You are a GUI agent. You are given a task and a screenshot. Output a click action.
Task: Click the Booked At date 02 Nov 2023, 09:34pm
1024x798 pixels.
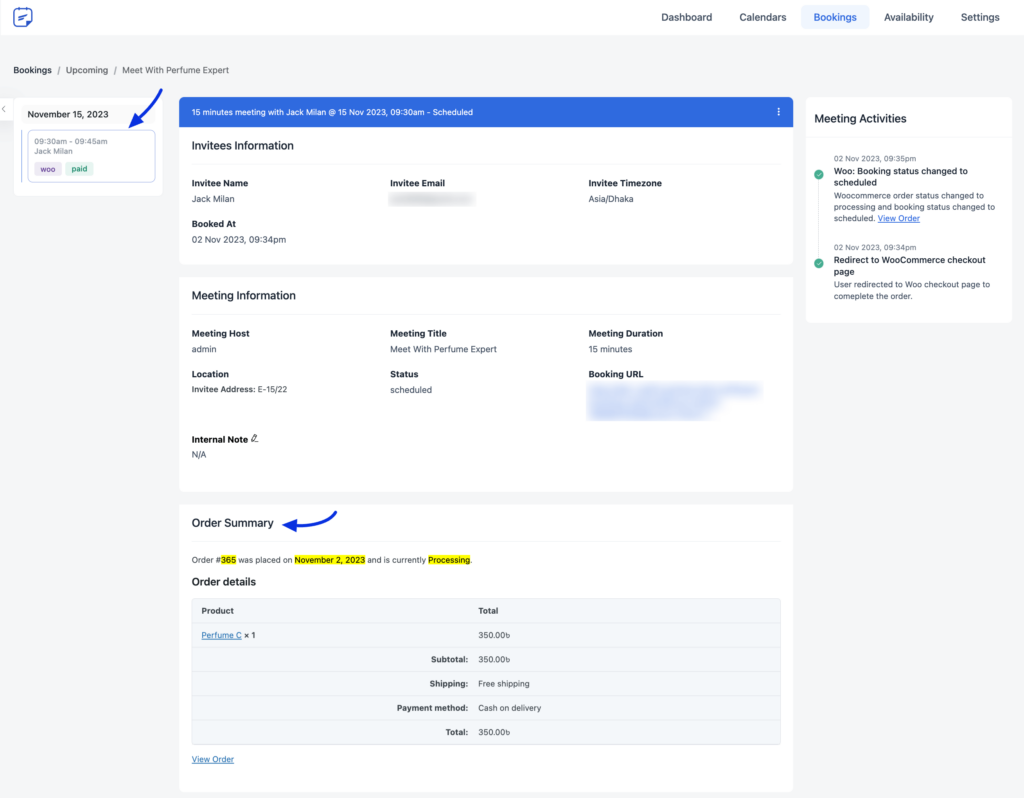pyautogui.click(x=238, y=240)
